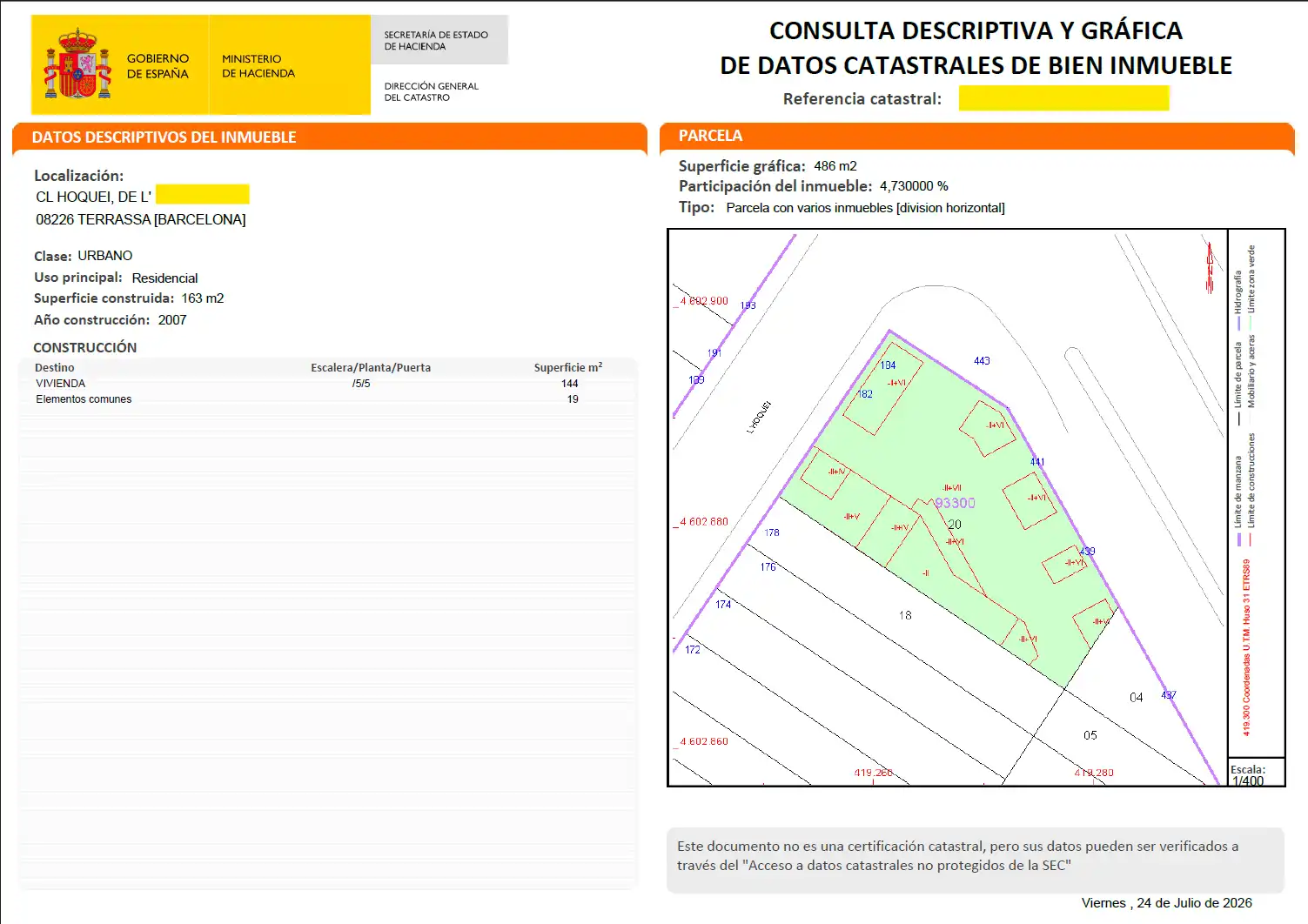Select '08226 TERRASSA [BARCELONA]' address line

140,219
